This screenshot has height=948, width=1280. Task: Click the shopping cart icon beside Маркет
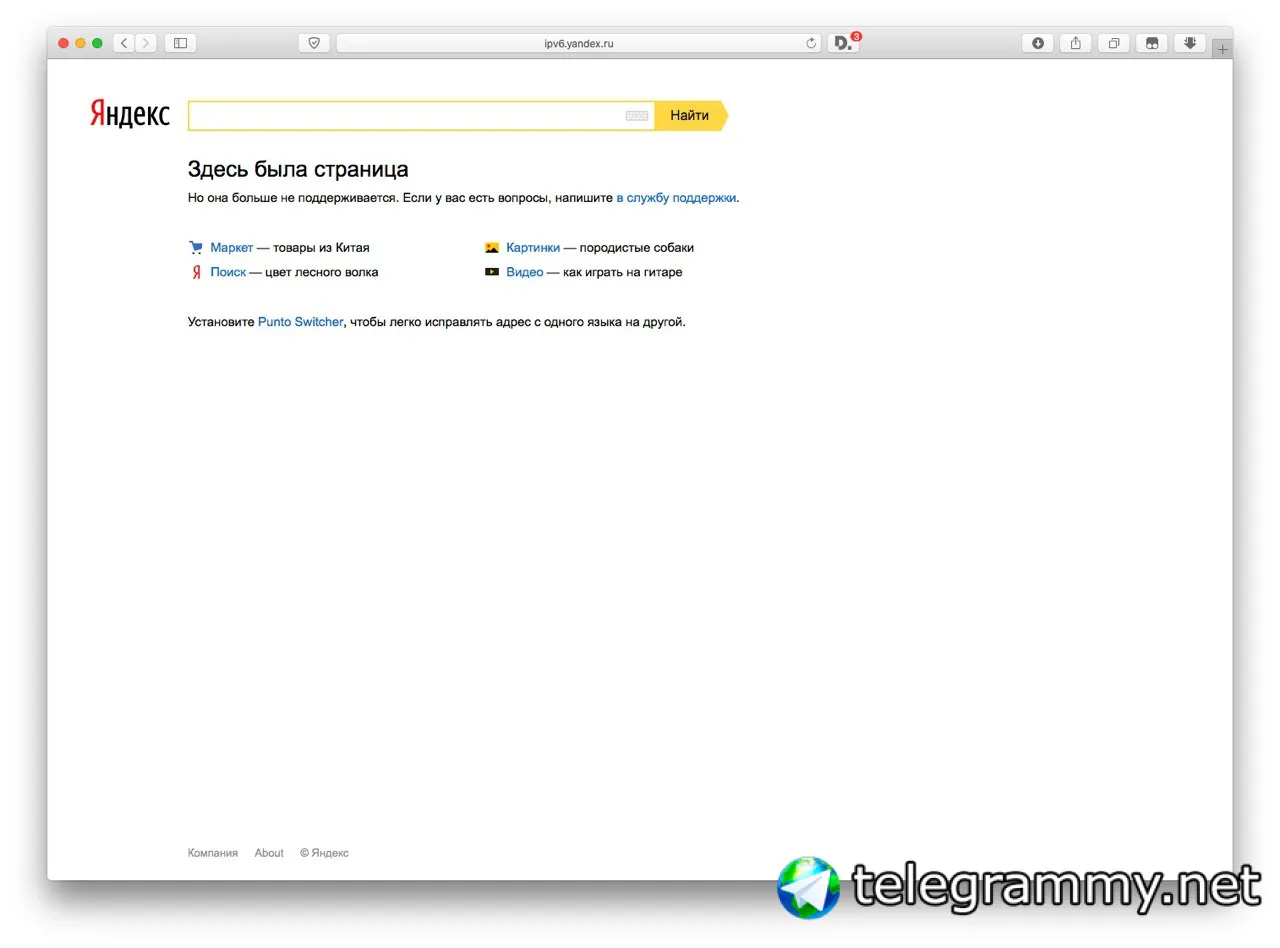pos(196,248)
